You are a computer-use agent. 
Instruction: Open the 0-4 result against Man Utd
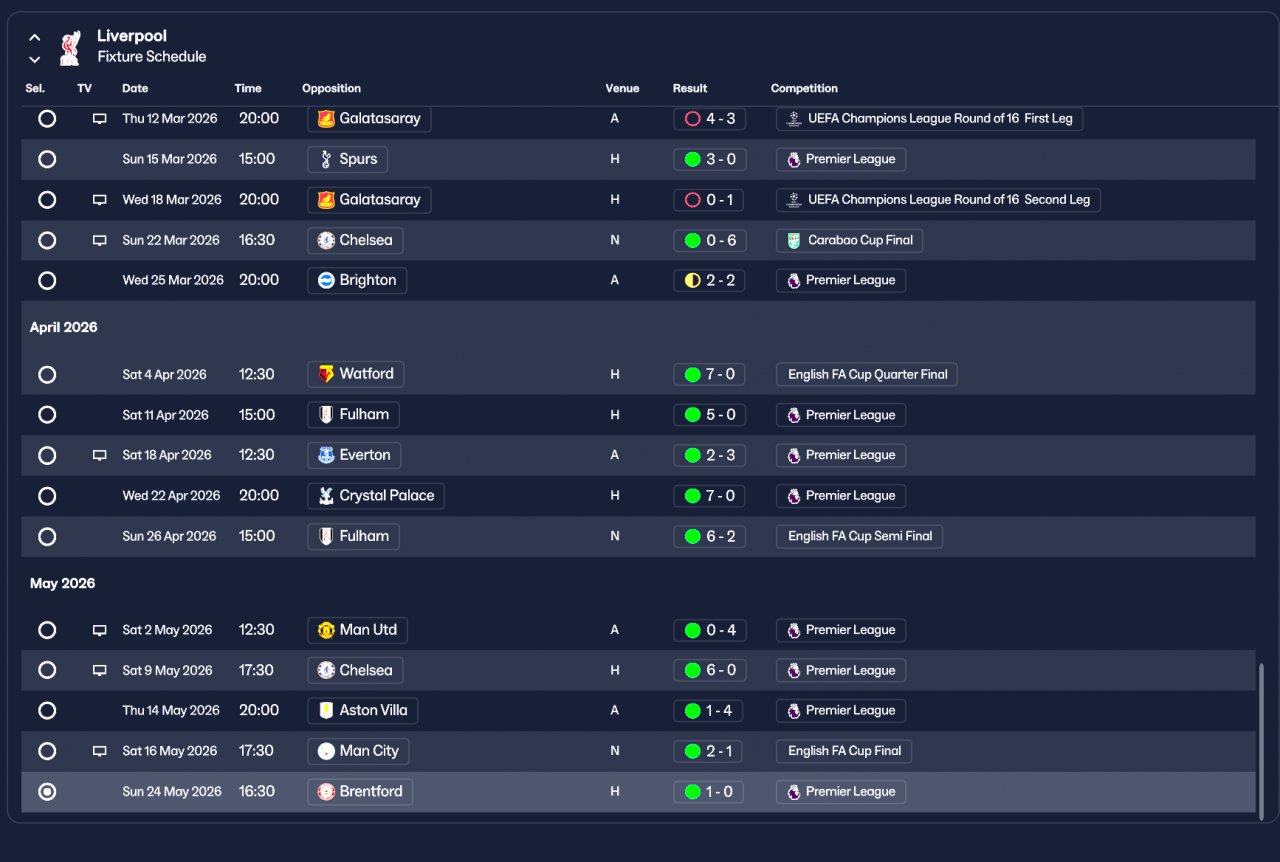point(709,630)
